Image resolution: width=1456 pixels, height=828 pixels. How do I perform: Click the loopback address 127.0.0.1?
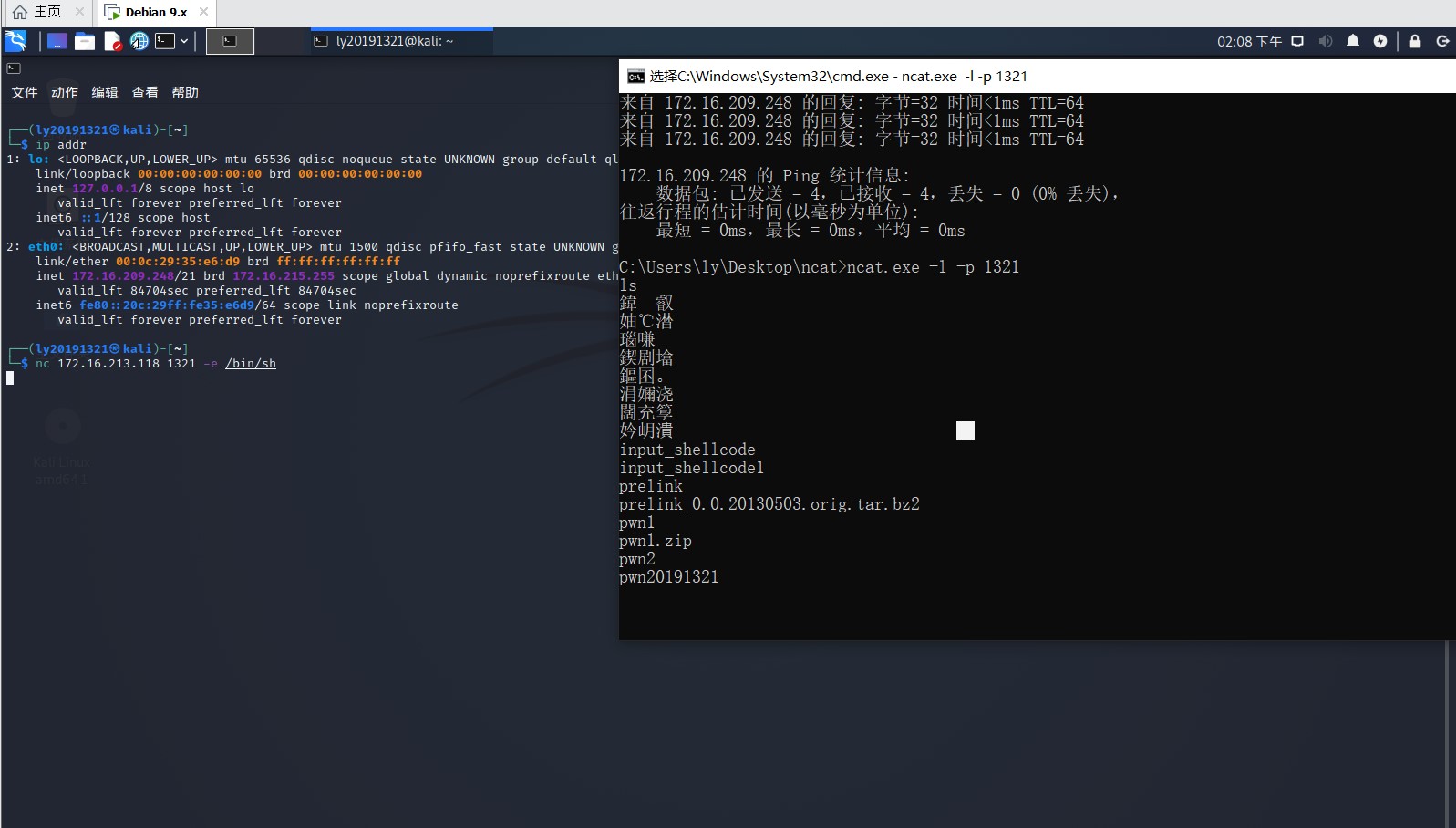coord(105,189)
